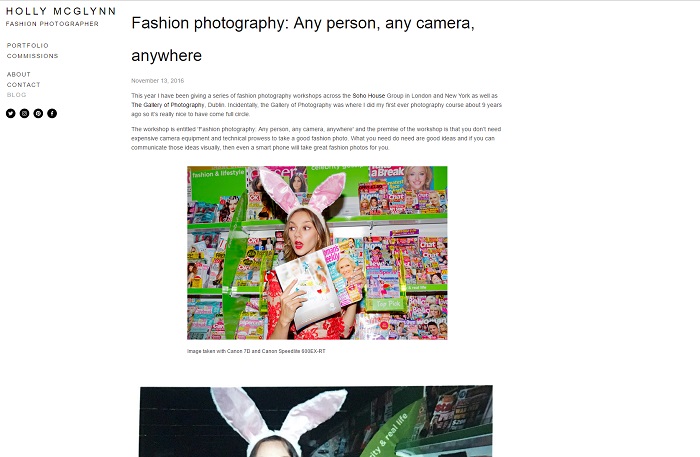Open the magazine-stand bunny ears photo
This screenshot has width=700, height=457.
pos(317,253)
